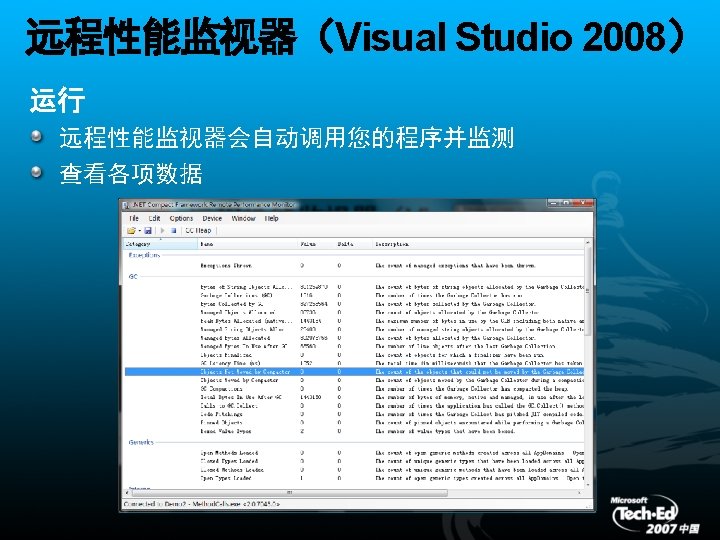Collapse the GC category group
The height and width of the screenshot is (540, 720).
tap(133, 277)
